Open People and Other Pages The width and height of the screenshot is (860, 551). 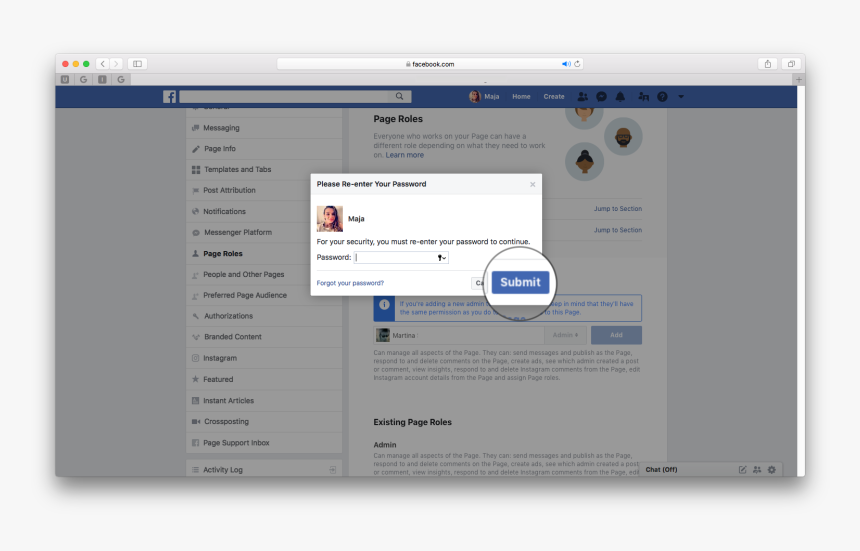[264, 274]
